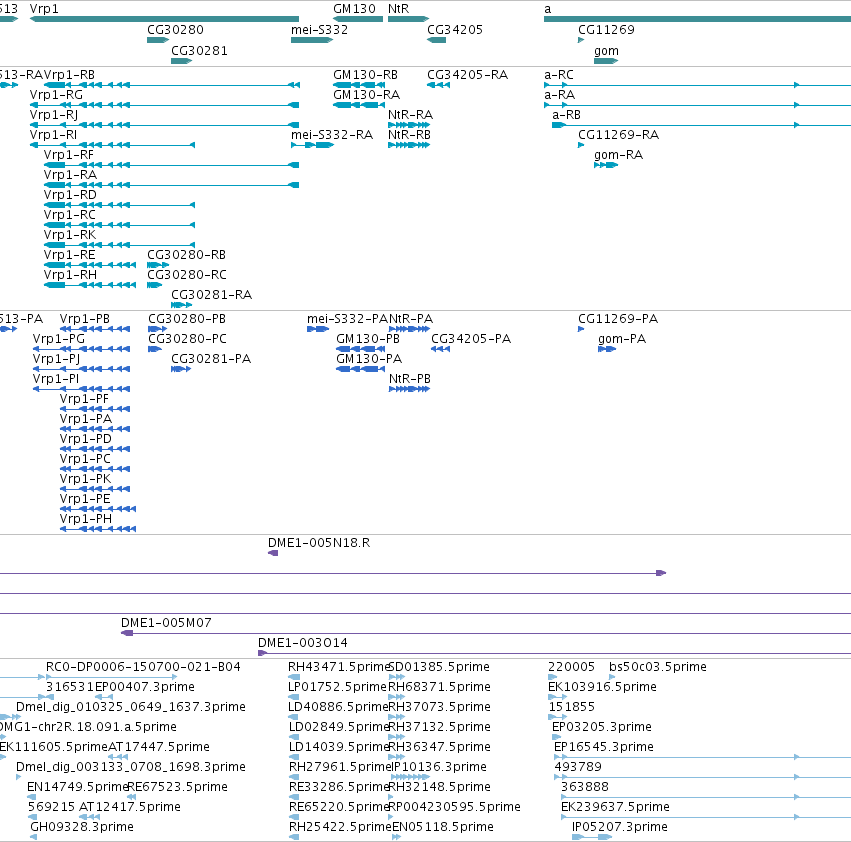Click the RH43471.5prime EST
The height and width of the screenshot is (842, 851).
294,677
